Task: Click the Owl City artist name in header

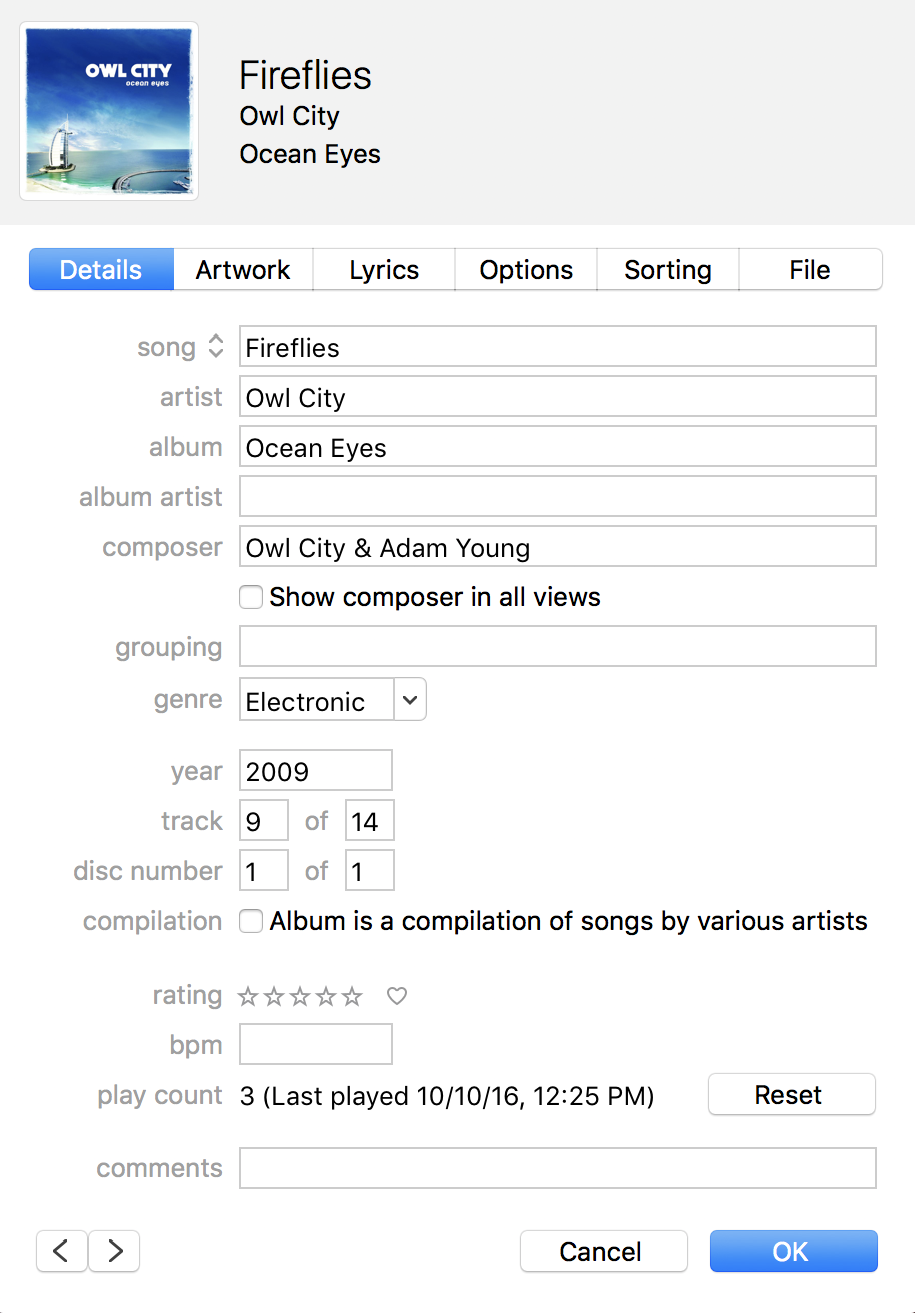Action: tap(290, 116)
